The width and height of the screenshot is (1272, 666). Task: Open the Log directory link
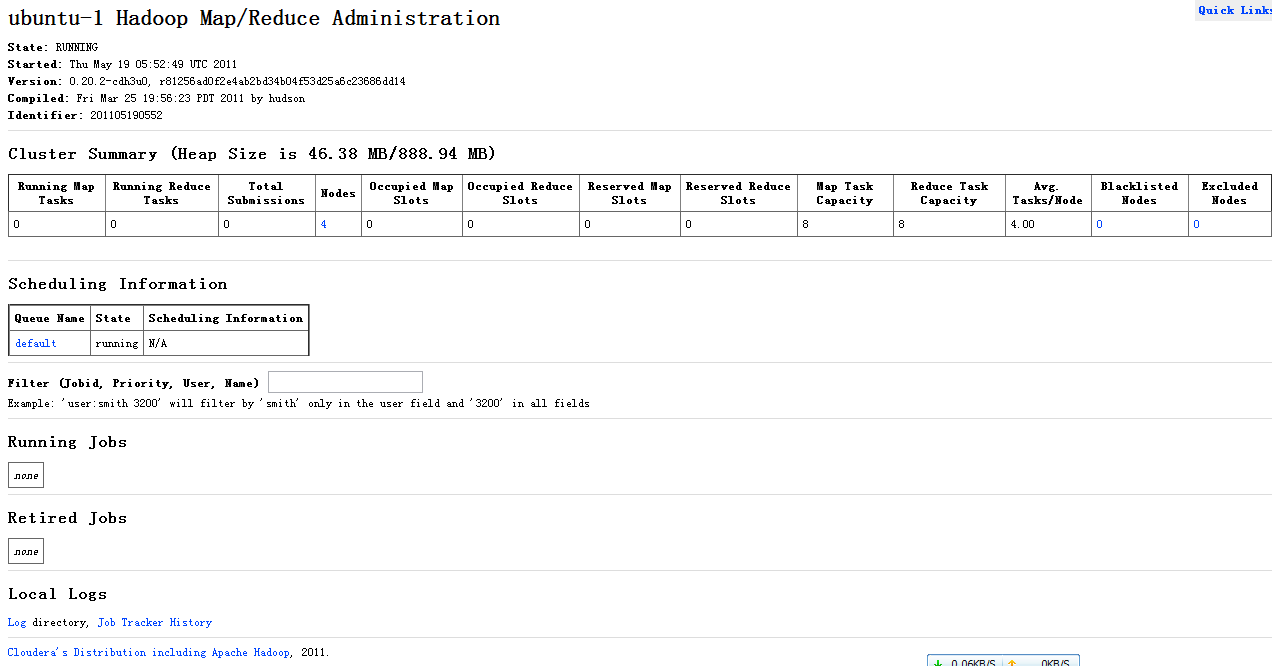pyautogui.click(x=17, y=622)
